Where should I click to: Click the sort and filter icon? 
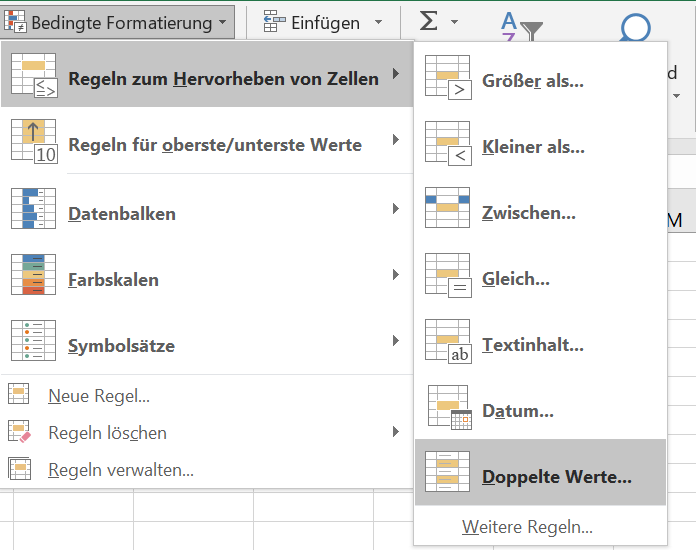click(522, 26)
